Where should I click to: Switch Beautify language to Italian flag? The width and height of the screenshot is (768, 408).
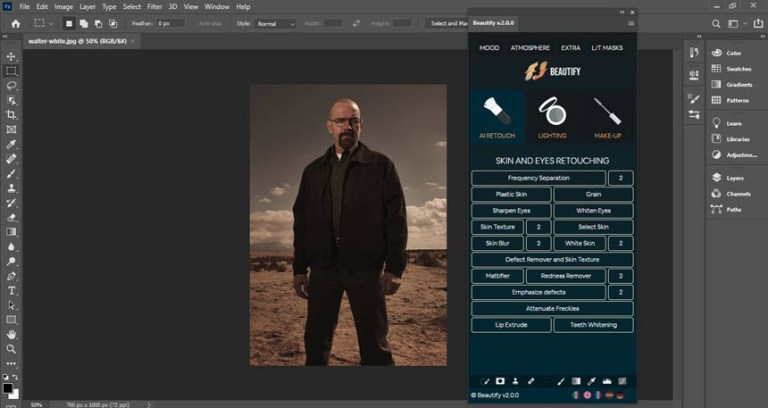click(x=576, y=395)
